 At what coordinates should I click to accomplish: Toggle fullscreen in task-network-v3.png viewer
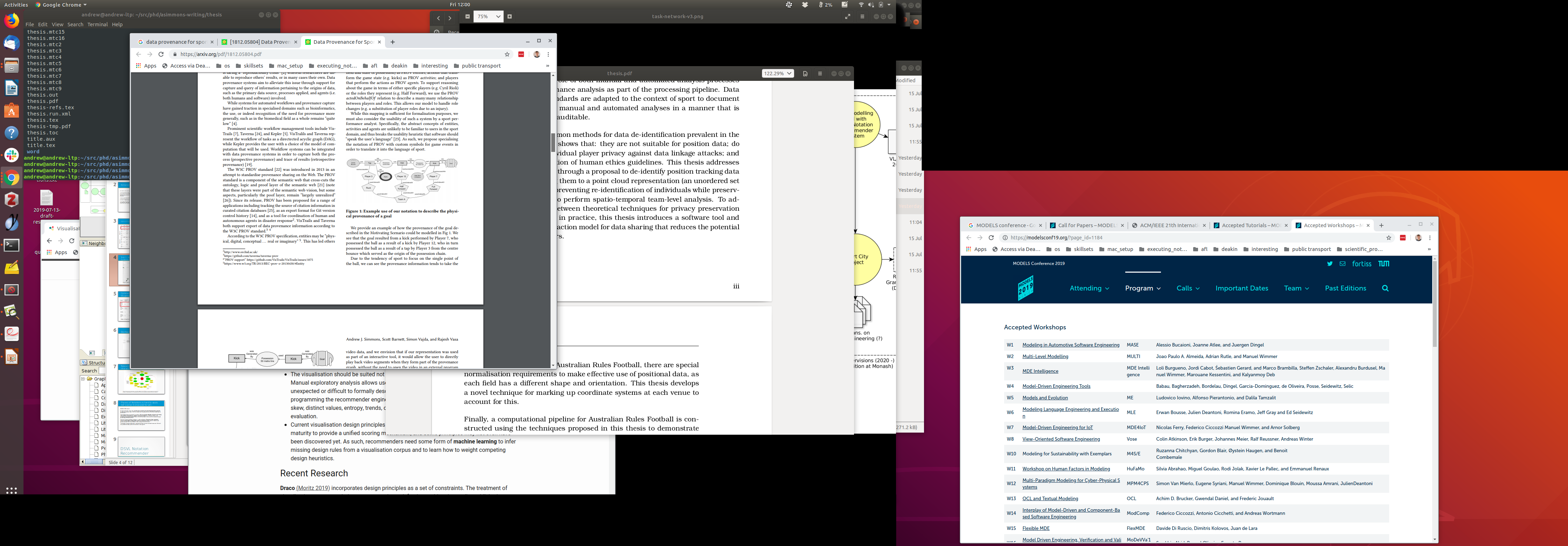847,16
